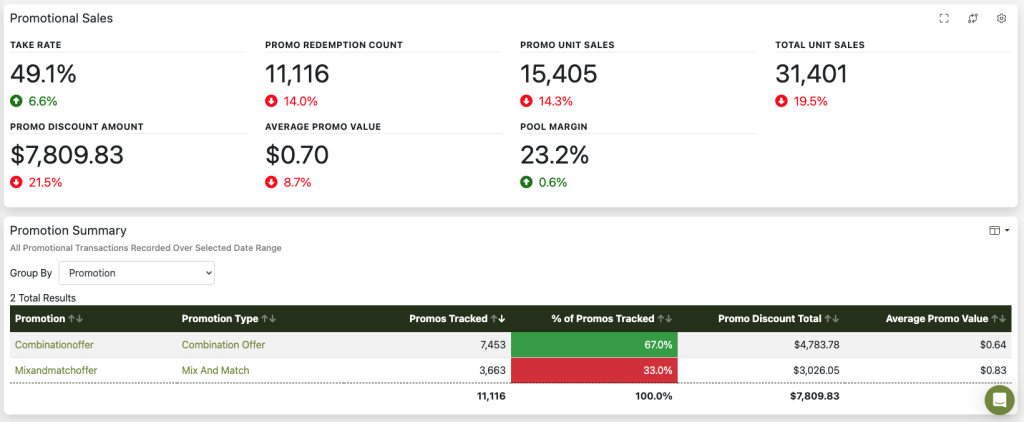Open the chat support bubble icon

[999, 400]
